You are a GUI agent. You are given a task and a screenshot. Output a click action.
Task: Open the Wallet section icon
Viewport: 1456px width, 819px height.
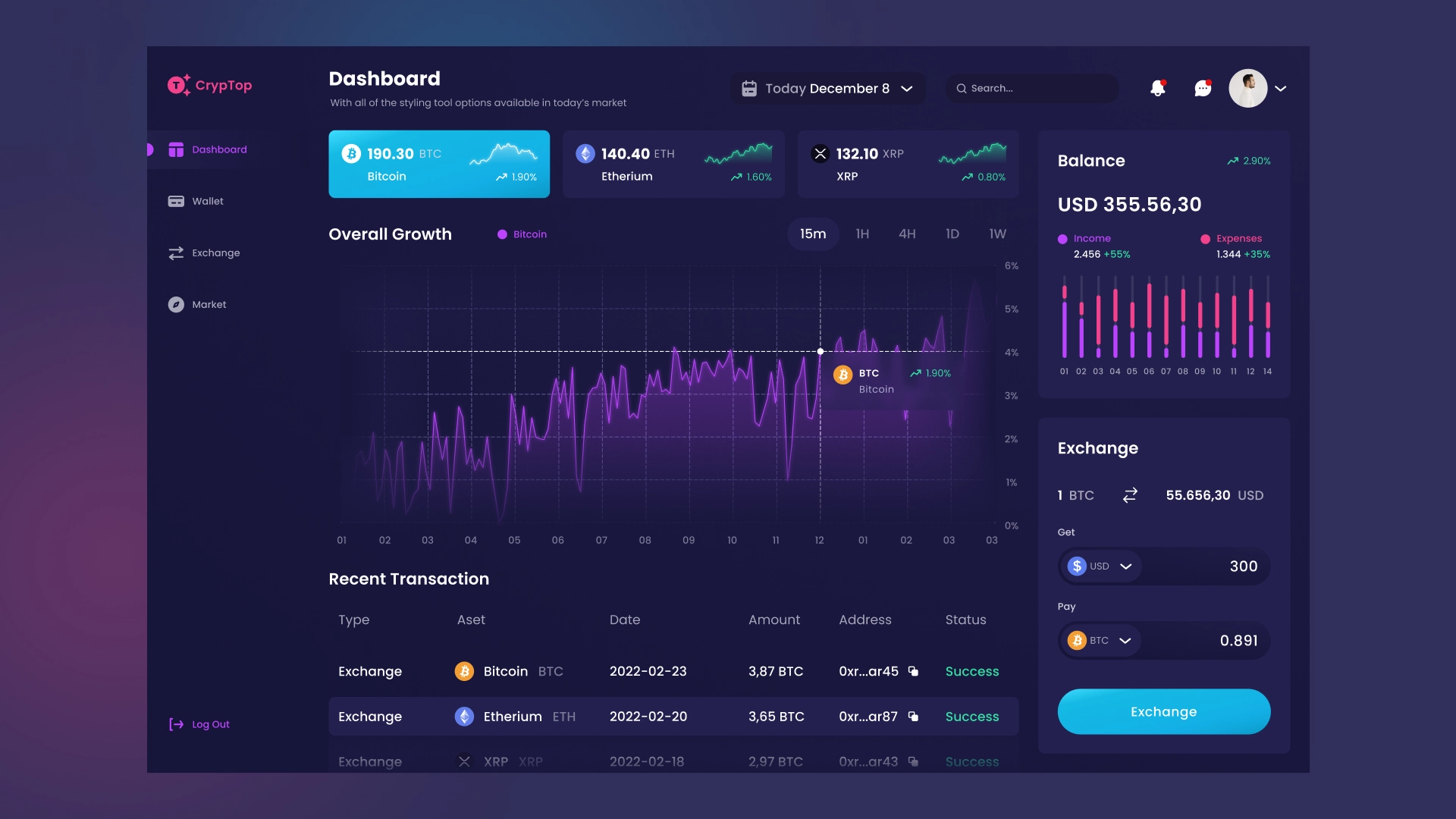pos(177,201)
